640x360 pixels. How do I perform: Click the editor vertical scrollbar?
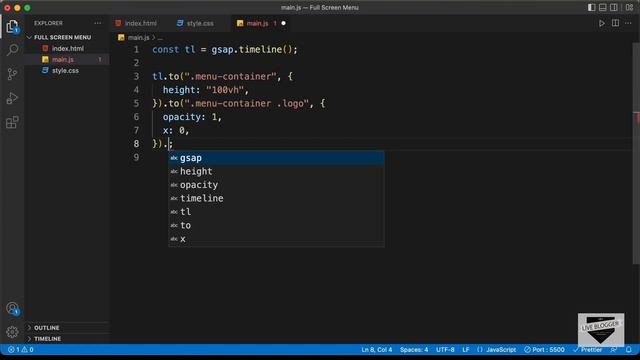point(636,153)
